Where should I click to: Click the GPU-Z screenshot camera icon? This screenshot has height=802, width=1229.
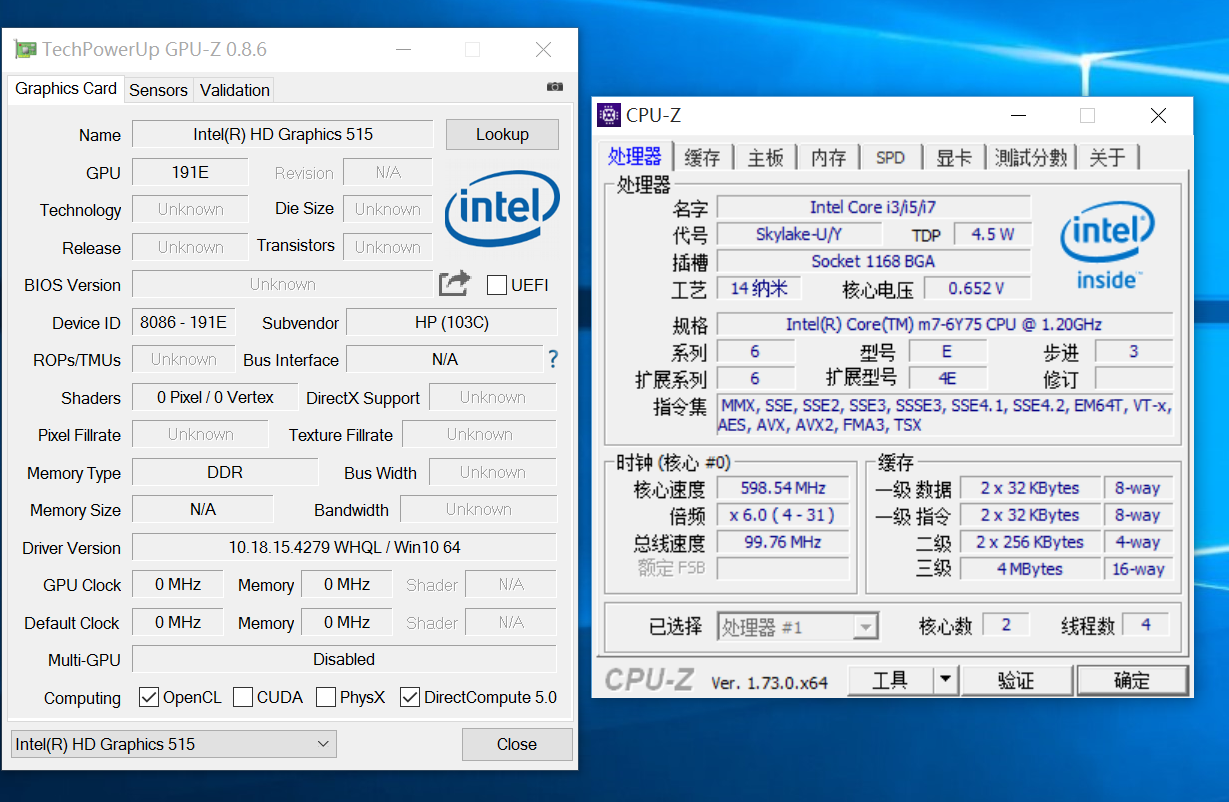[x=555, y=88]
